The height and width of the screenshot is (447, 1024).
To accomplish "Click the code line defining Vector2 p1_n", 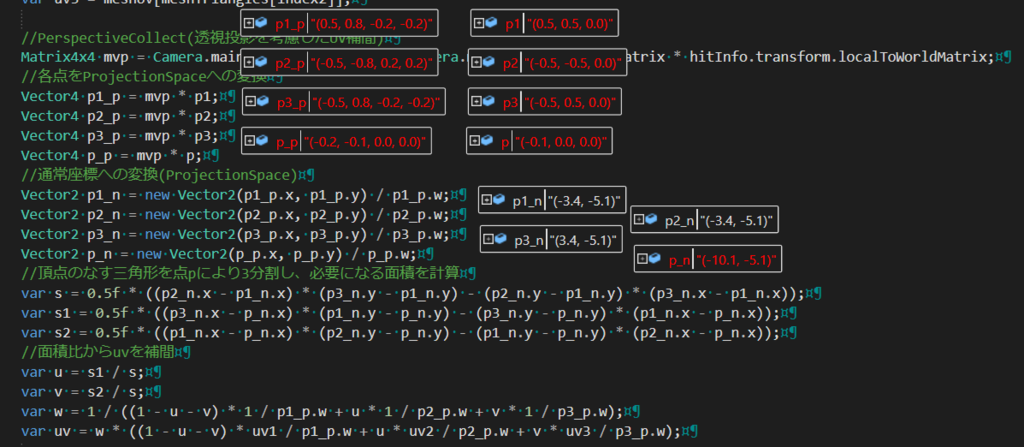I will click(237, 195).
